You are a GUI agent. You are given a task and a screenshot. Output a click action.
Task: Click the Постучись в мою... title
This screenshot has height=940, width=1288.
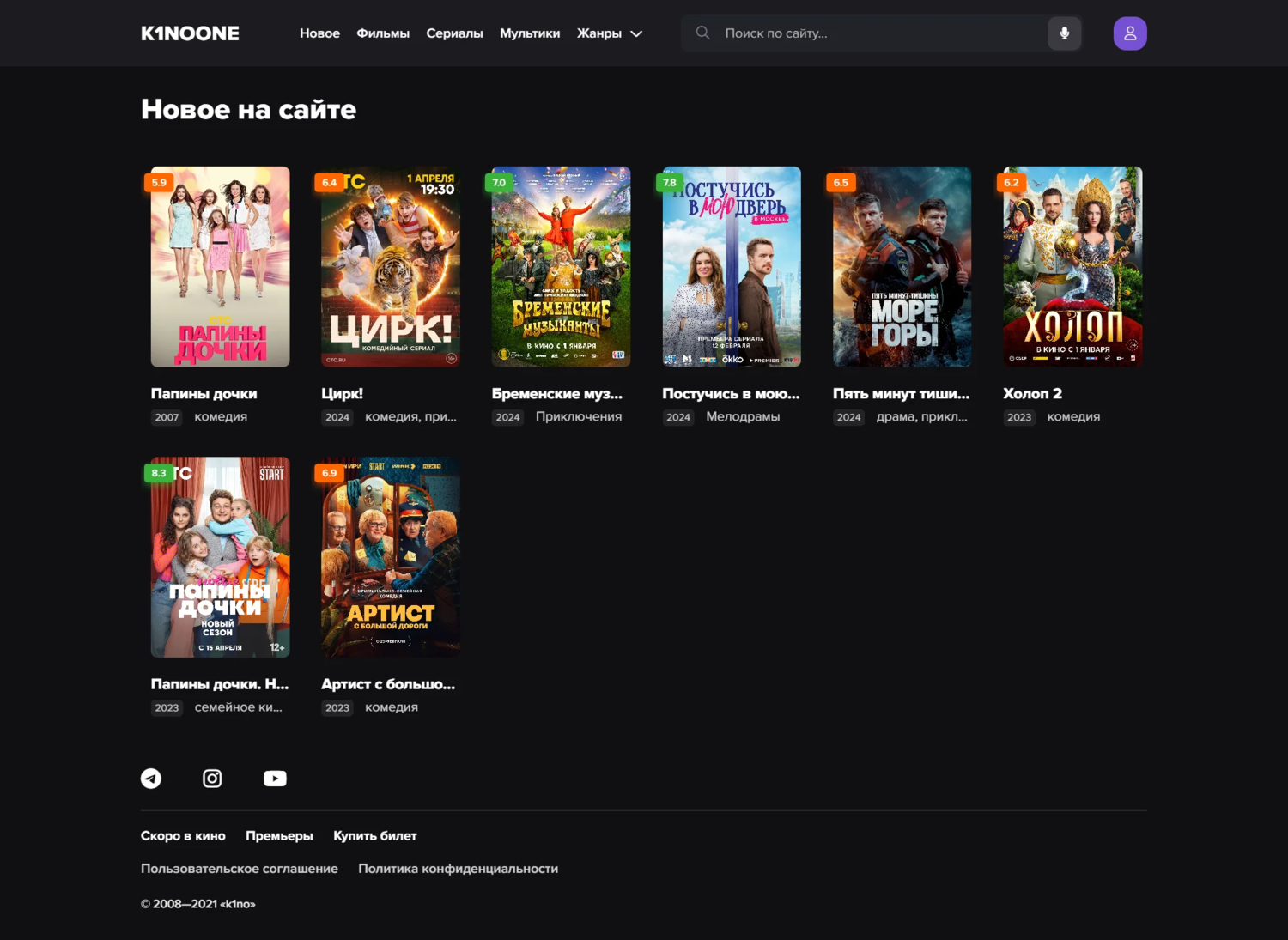point(731,393)
